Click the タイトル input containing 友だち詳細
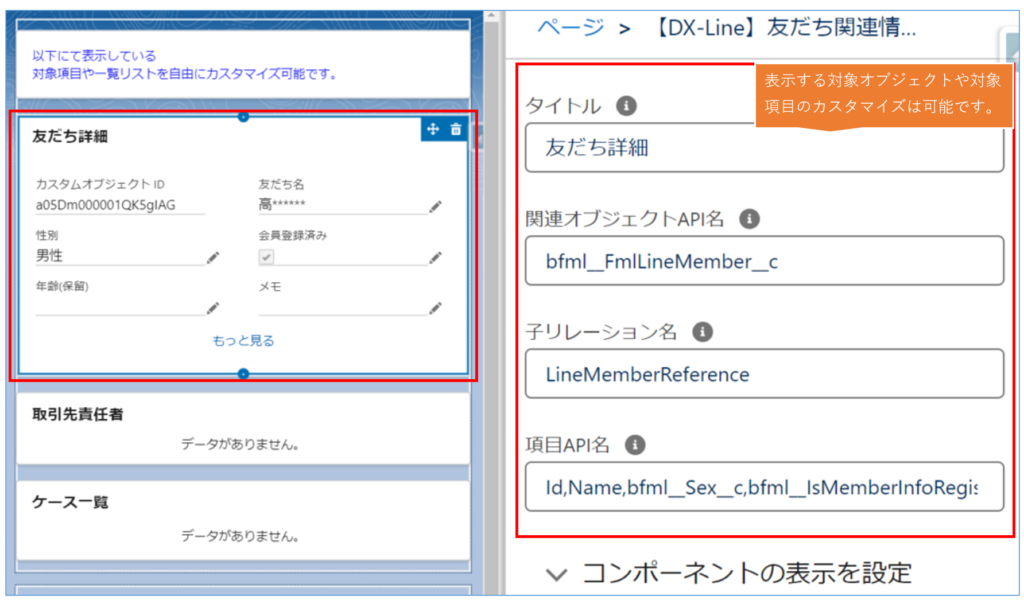The height and width of the screenshot is (604, 1024). (x=764, y=148)
